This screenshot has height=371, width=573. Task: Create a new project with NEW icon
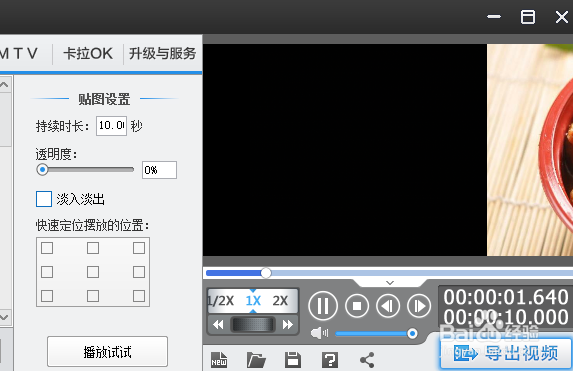219,360
